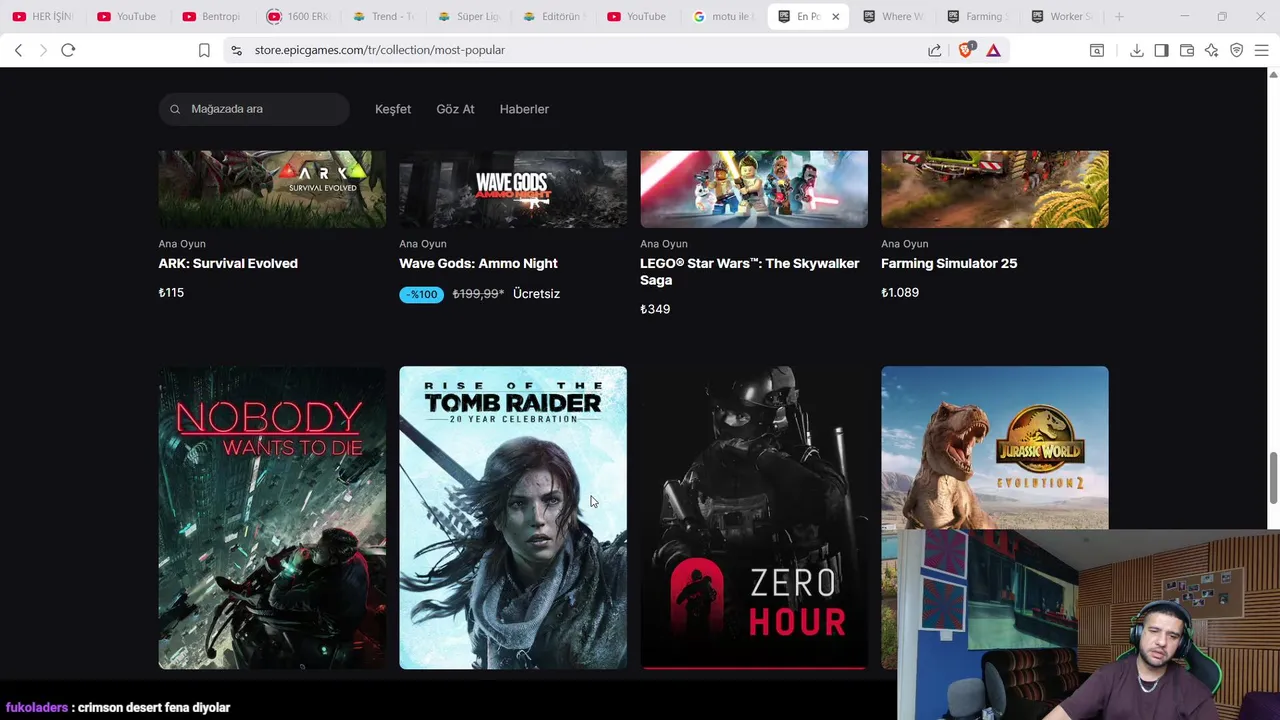Viewport: 1280px width, 720px height.
Task: Add a new tab with the plus button
Action: 1119,16
